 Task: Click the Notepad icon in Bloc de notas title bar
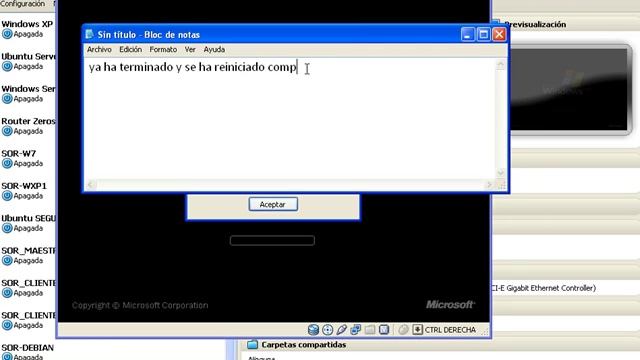coord(89,34)
